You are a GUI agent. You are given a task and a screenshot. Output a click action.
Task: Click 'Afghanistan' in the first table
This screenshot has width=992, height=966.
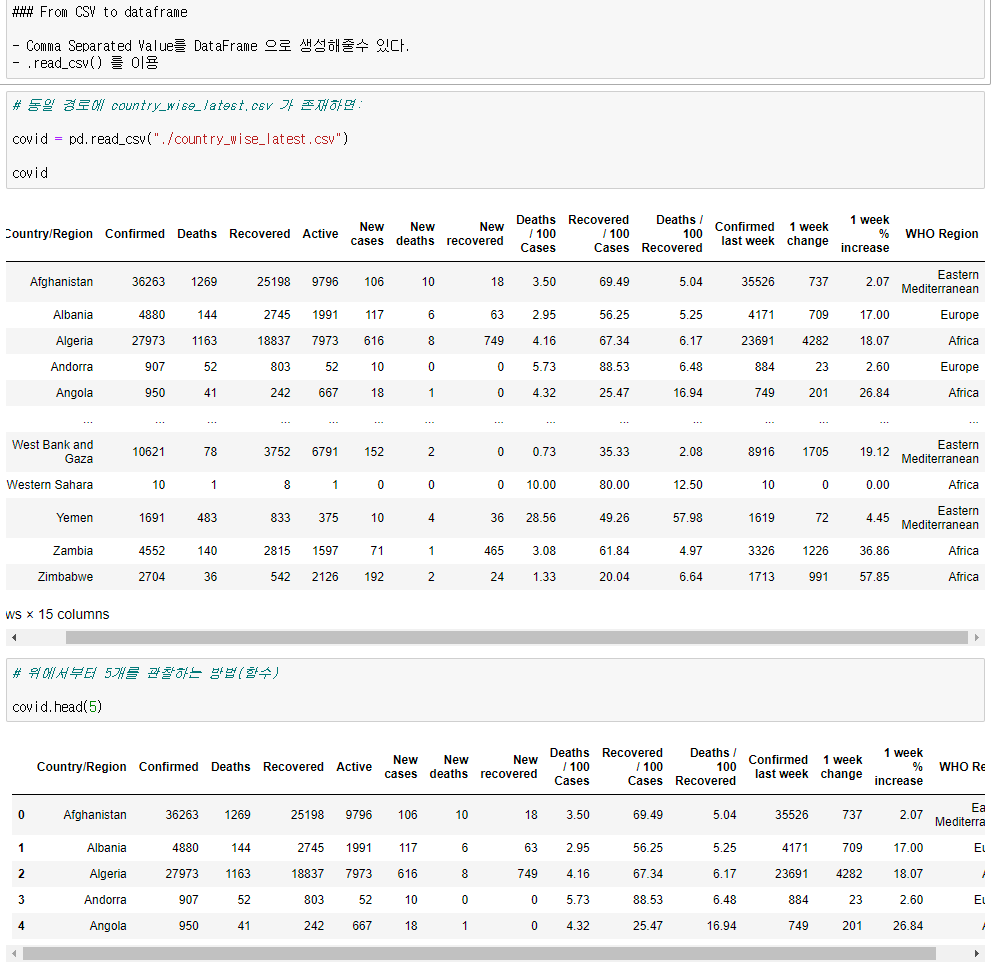tap(61, 282)
